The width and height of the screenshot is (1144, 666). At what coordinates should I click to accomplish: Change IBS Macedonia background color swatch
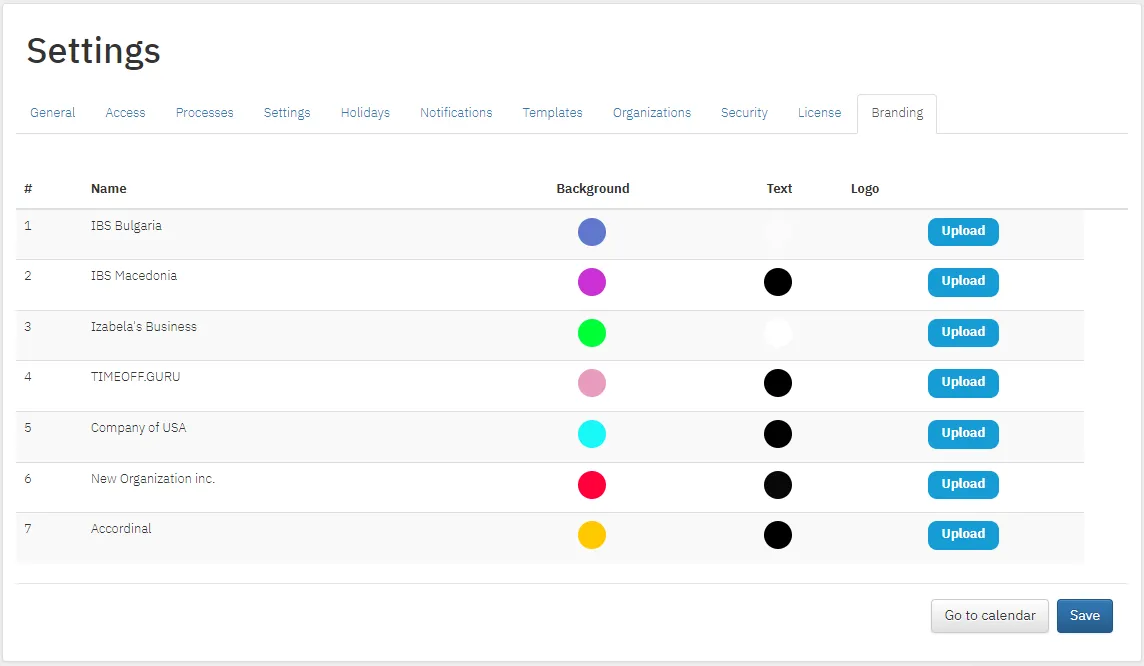(592, 282)
